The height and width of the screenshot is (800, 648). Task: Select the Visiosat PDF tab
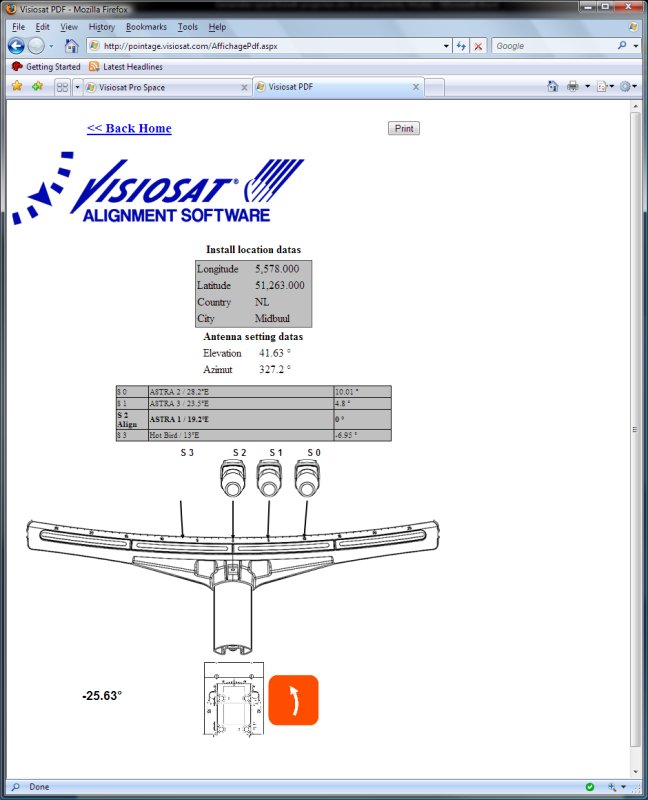pos(337,87)
